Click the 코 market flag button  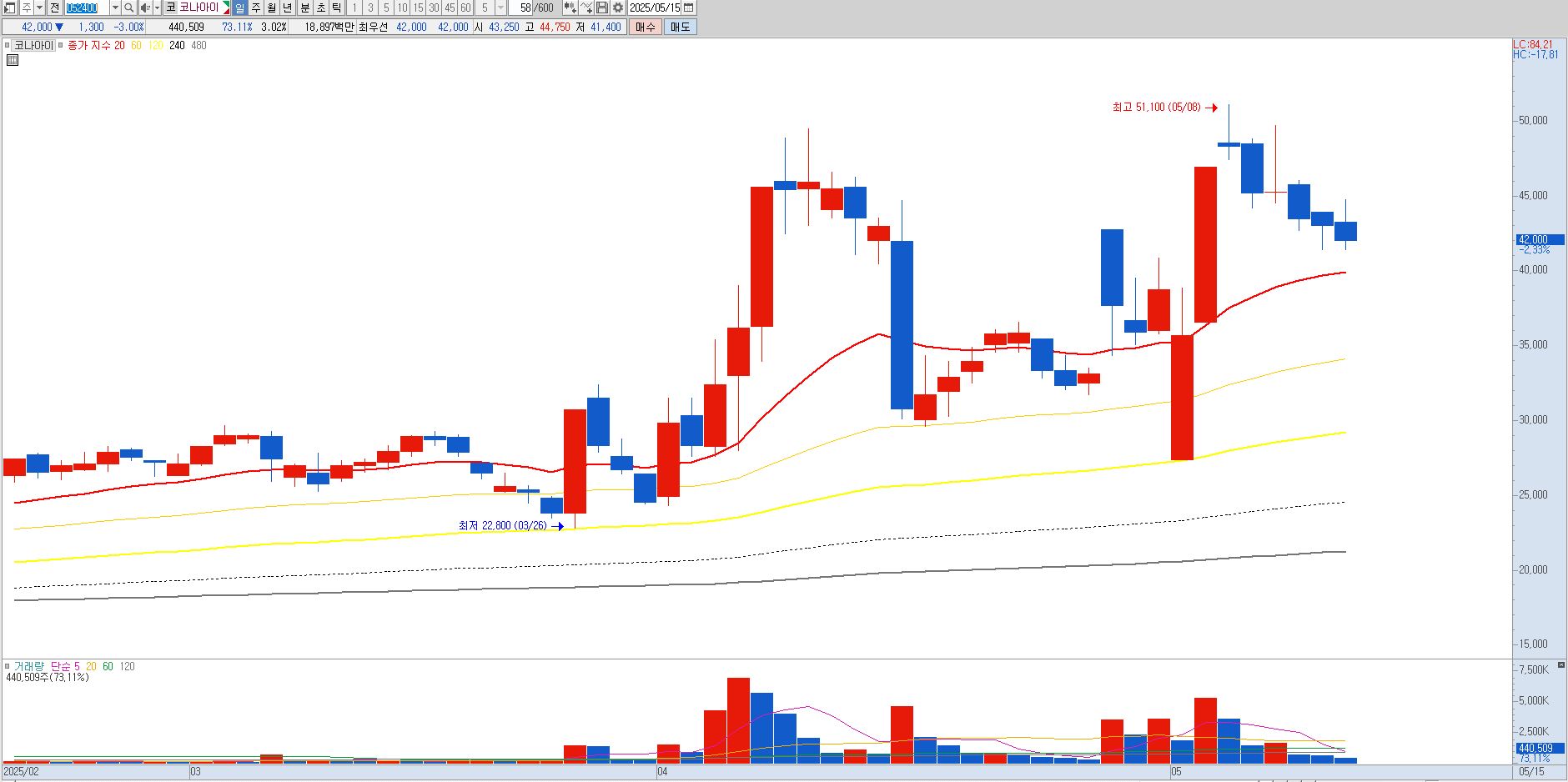click(171, 8)
